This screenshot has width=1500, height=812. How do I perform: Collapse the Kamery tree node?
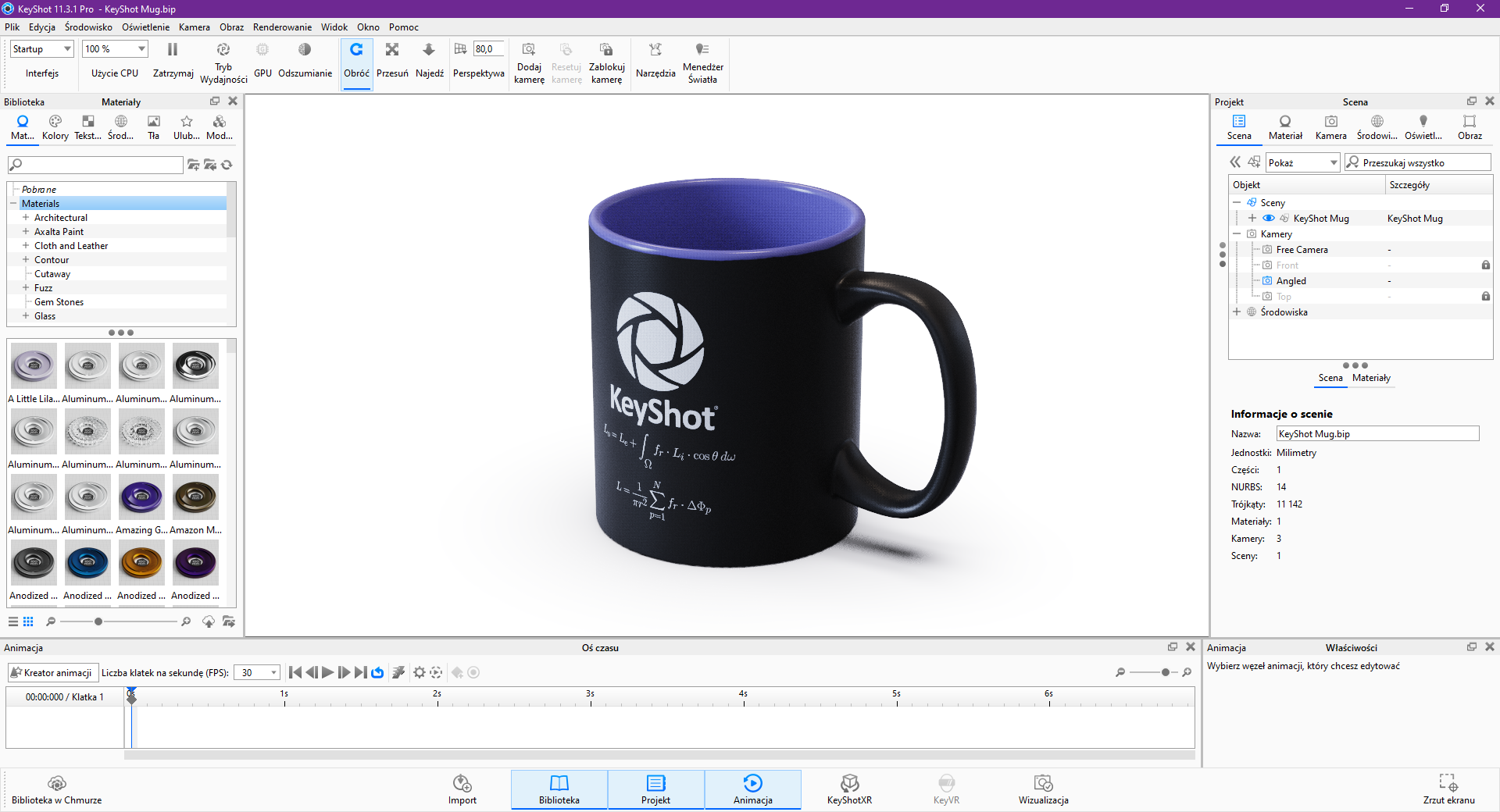pyautogui.click(x=1237, y=234)
